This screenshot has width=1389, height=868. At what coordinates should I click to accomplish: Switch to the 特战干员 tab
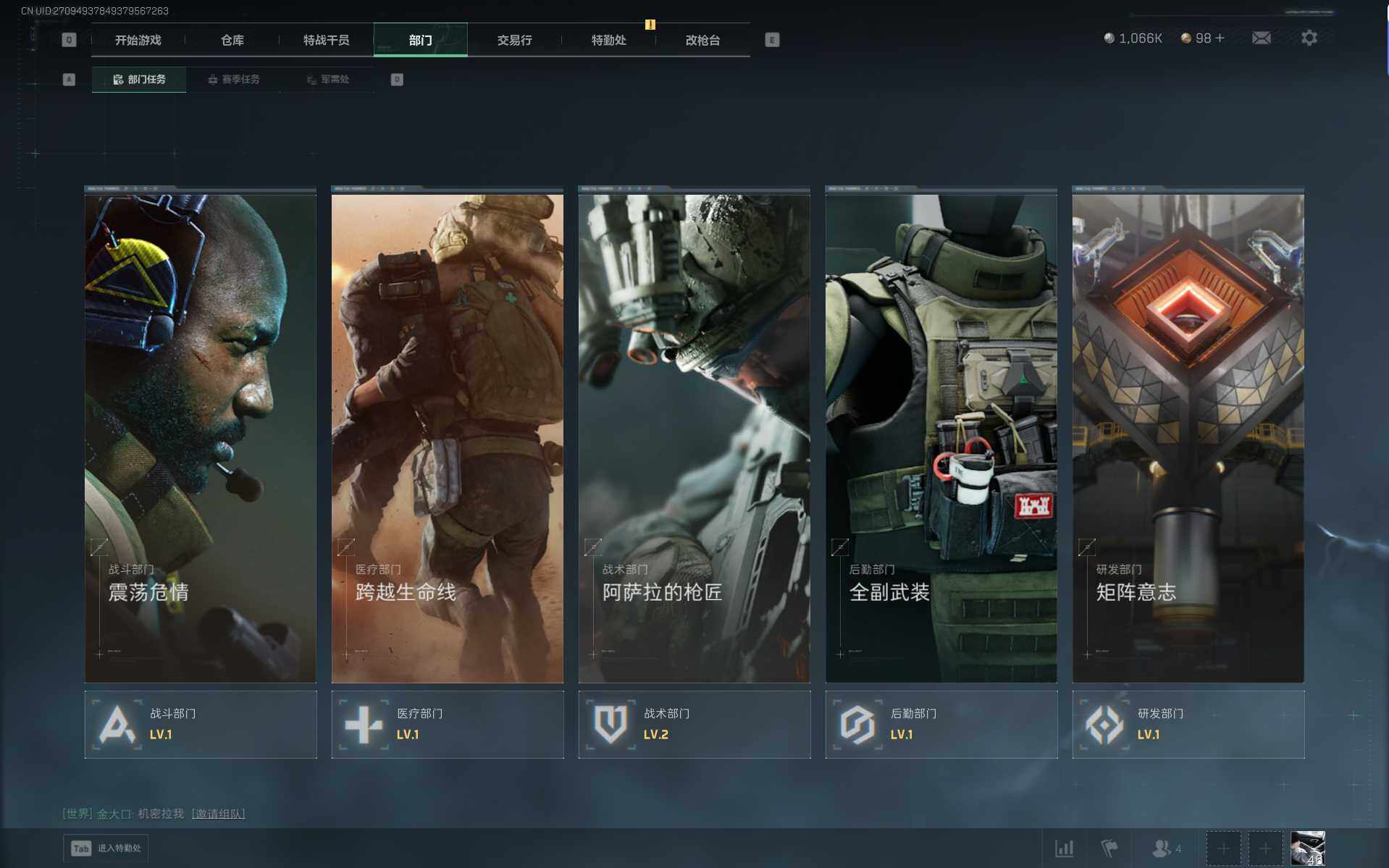click(x=327, y=40)
